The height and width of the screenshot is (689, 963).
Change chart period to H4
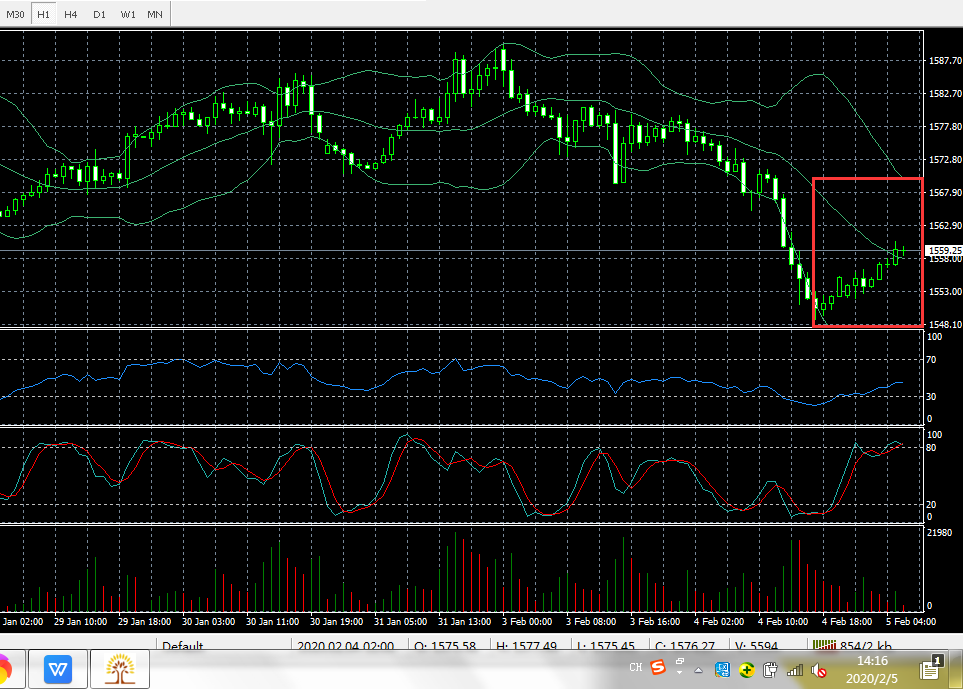coord(70,14)
